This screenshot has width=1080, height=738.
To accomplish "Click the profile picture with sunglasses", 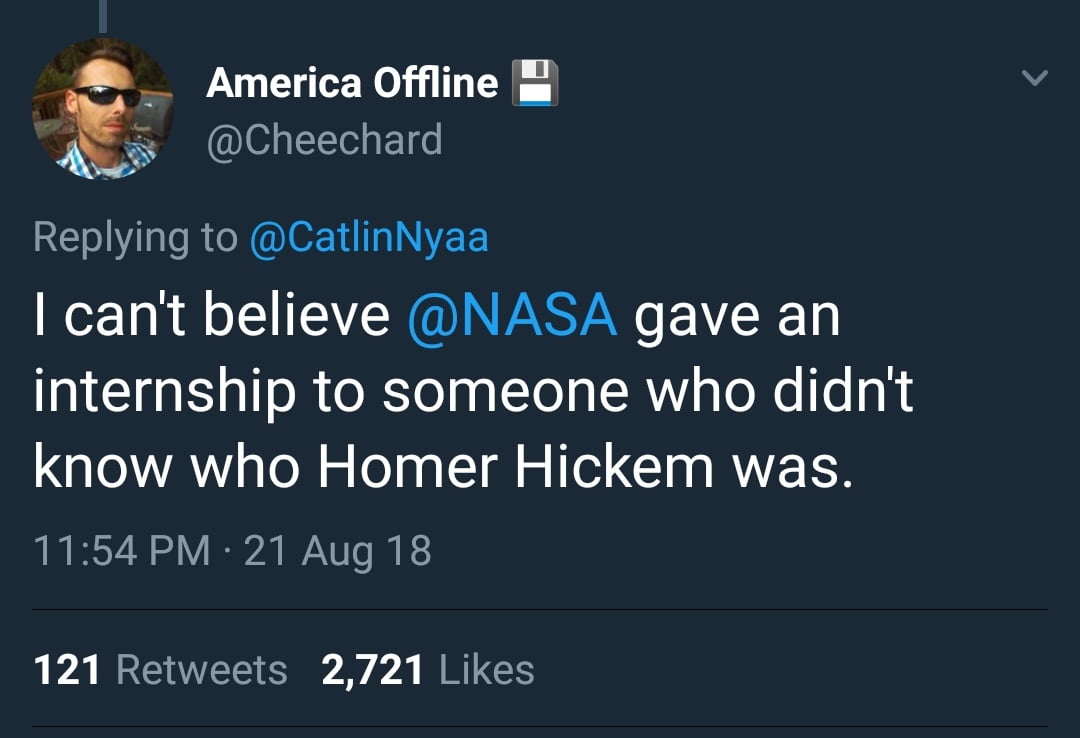I will 103,110.
